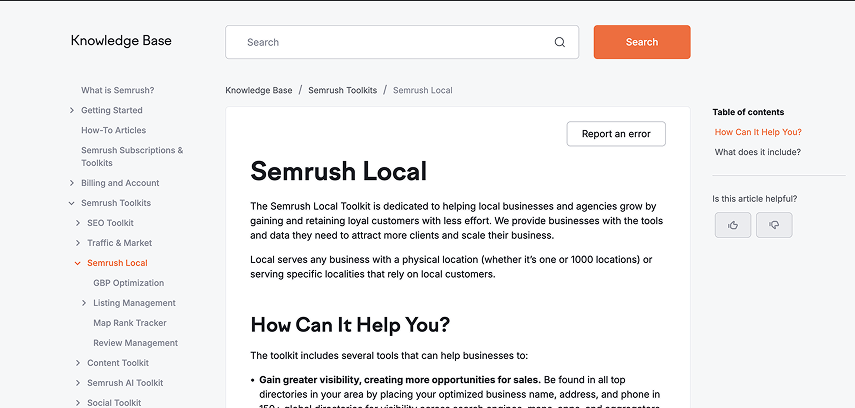Click the thumbs up helpful icon
Viewport: 855px width, 408px height.
tap(733, 225)
